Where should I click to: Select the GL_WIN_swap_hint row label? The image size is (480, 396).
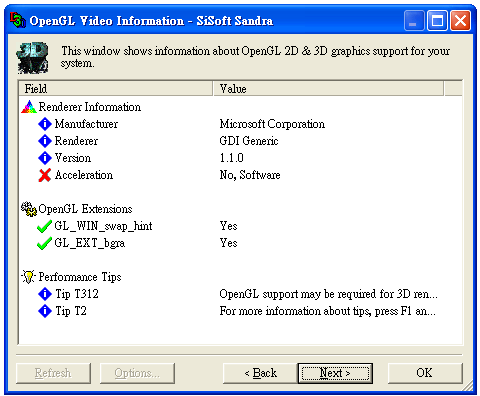pos(103,226)
